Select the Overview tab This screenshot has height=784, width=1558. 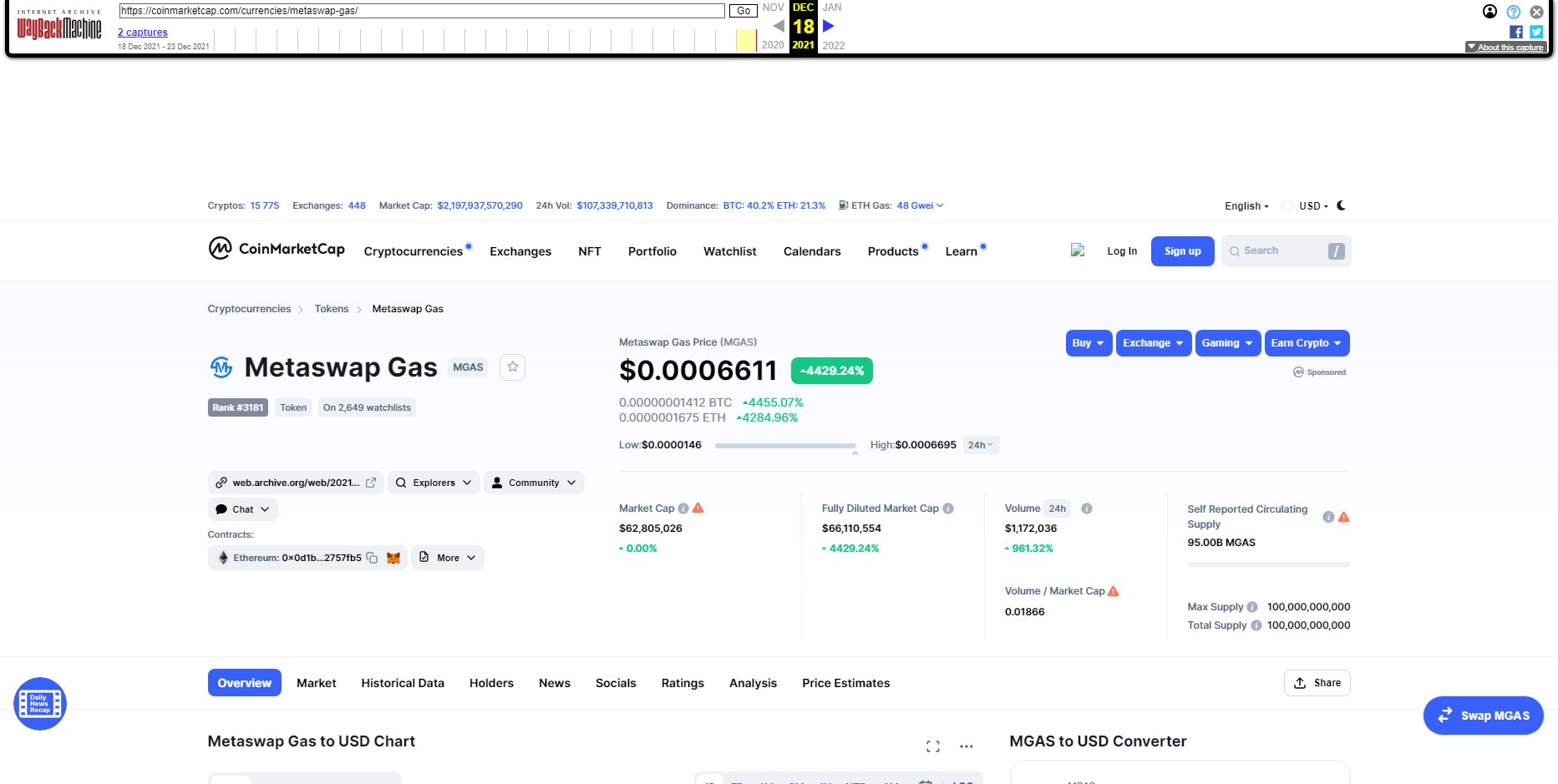[x=245, y=683]
